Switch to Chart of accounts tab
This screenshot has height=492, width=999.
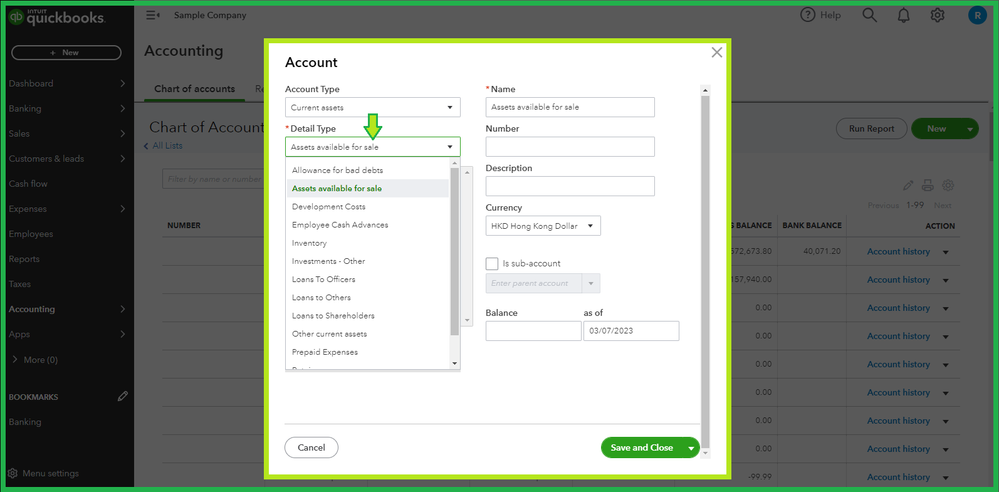[194, 89]
